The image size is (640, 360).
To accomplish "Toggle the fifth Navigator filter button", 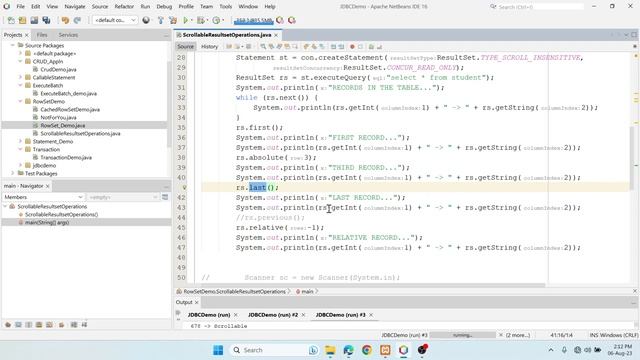I will (49, 324).
